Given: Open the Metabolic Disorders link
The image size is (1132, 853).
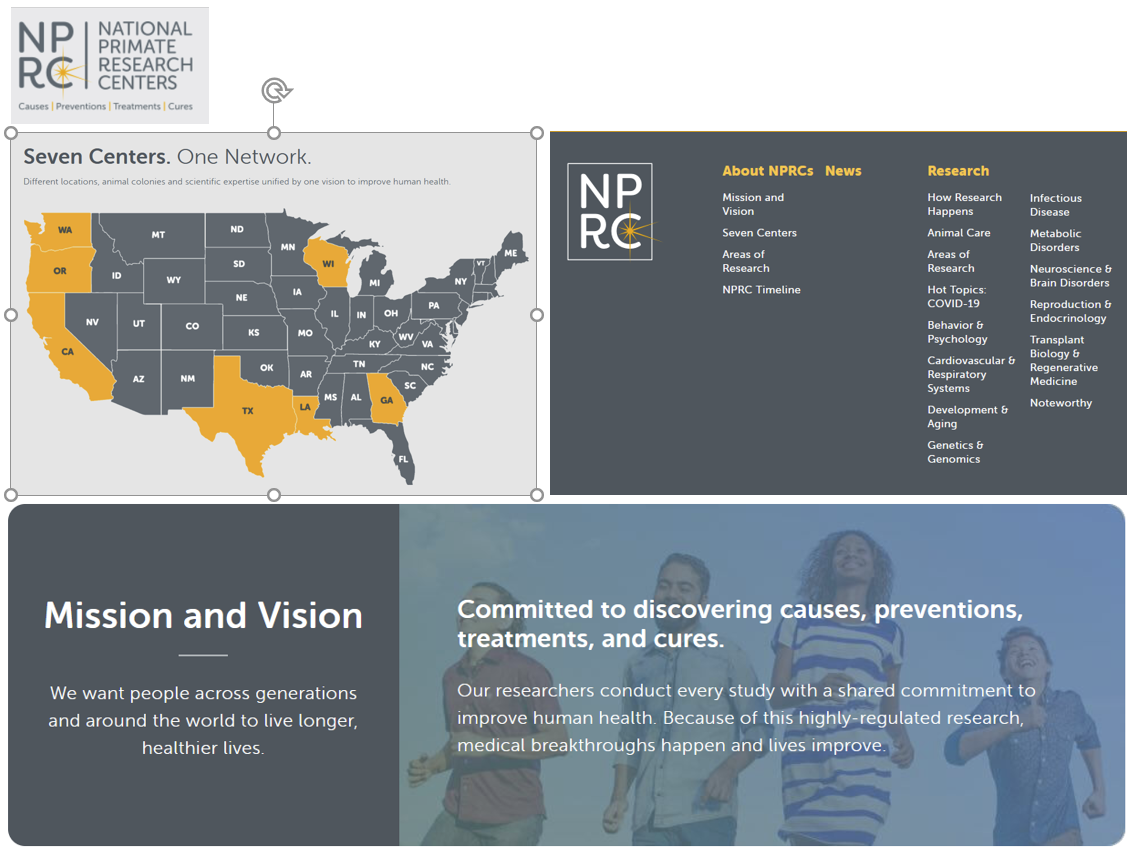Looking at the screenshot, I should (x=1055, y=240).
